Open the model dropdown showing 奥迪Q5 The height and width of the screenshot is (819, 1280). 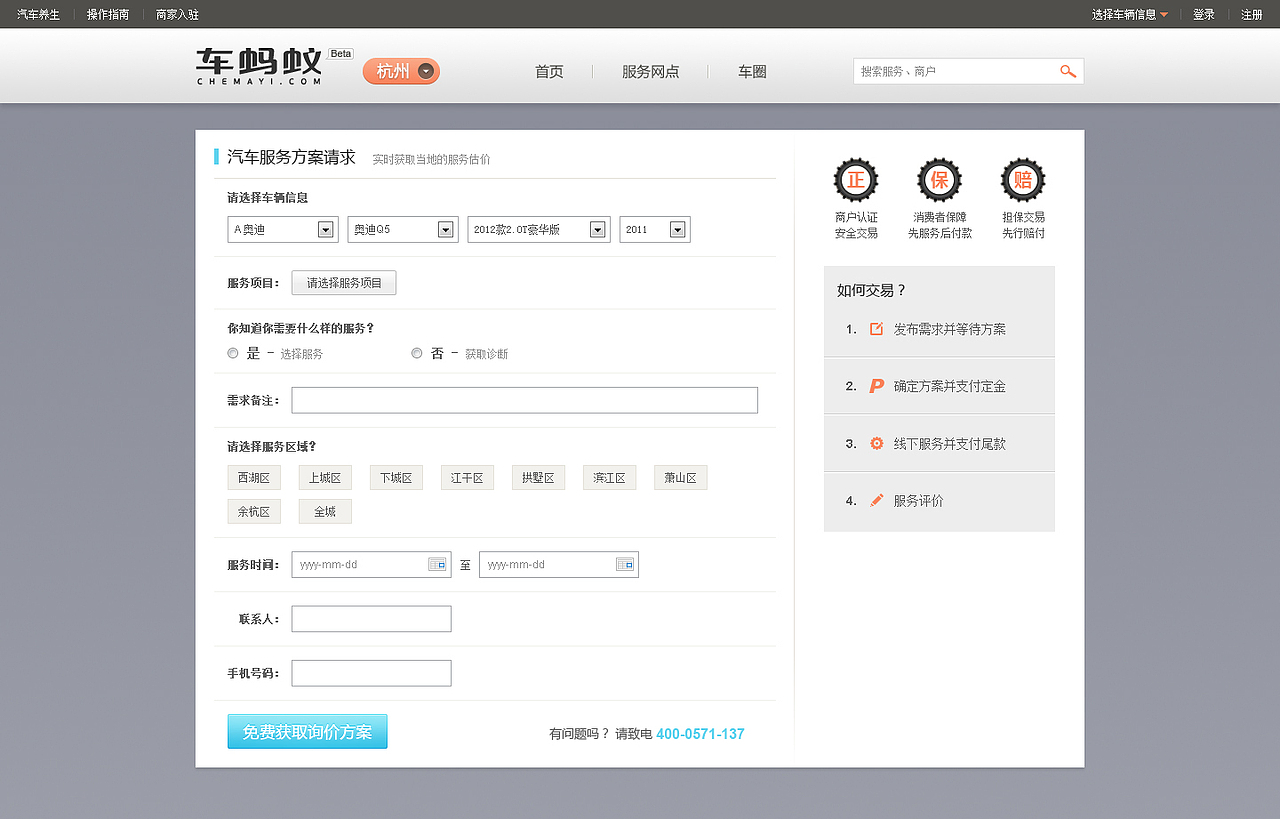[446, 229]
